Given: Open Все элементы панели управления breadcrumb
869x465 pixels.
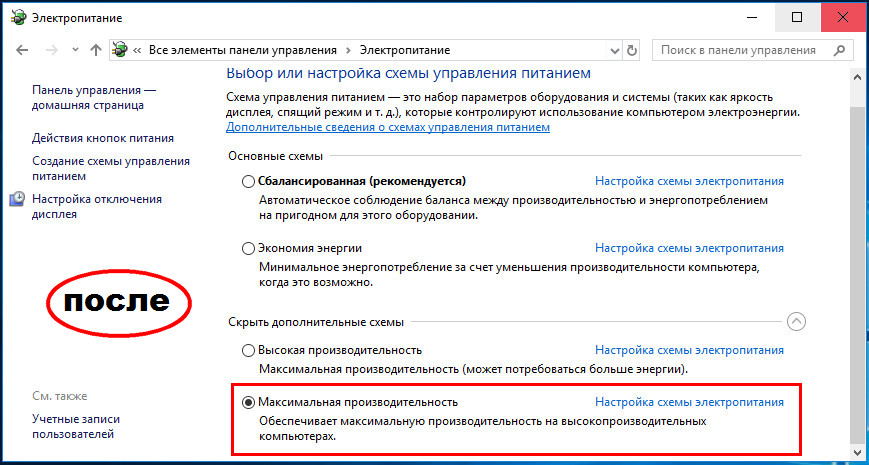Looking at the screenshot, I should (x=243, y=50).
